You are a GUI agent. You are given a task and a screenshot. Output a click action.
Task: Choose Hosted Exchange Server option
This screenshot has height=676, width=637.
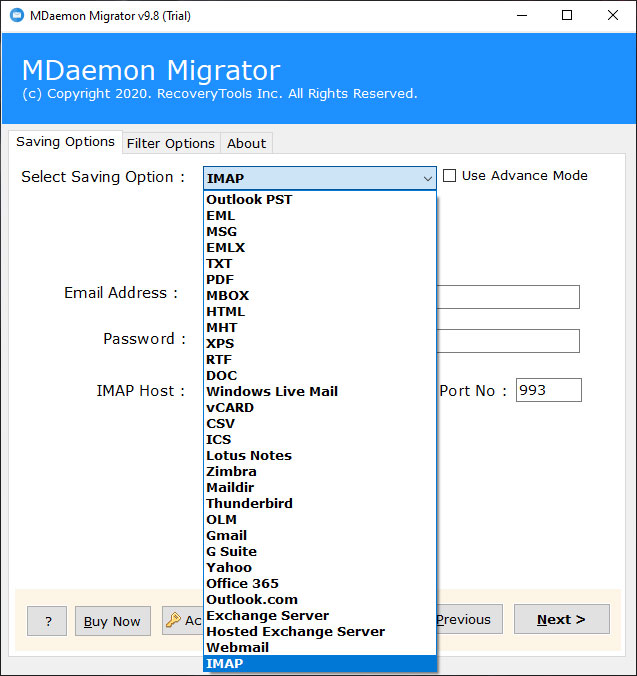click(x=320, y=631)
